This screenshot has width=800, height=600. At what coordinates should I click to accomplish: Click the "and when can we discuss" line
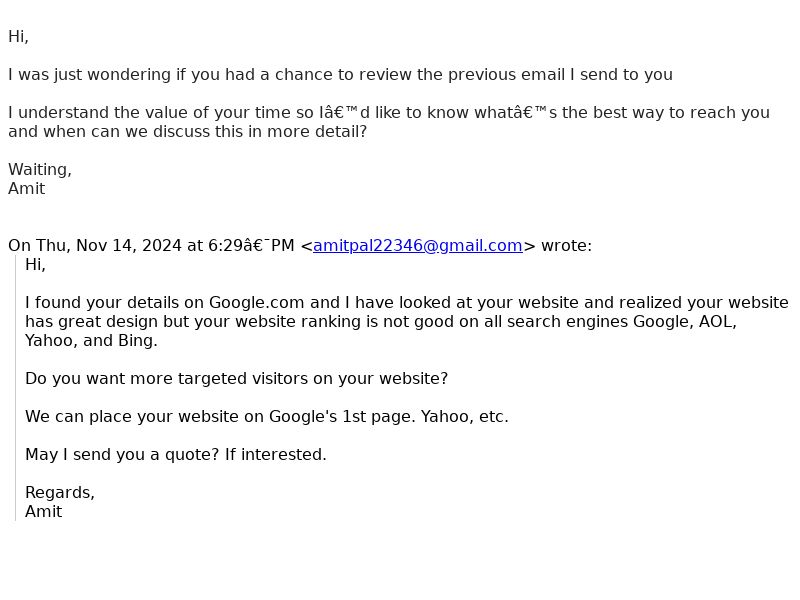click(x=187, y=132)
